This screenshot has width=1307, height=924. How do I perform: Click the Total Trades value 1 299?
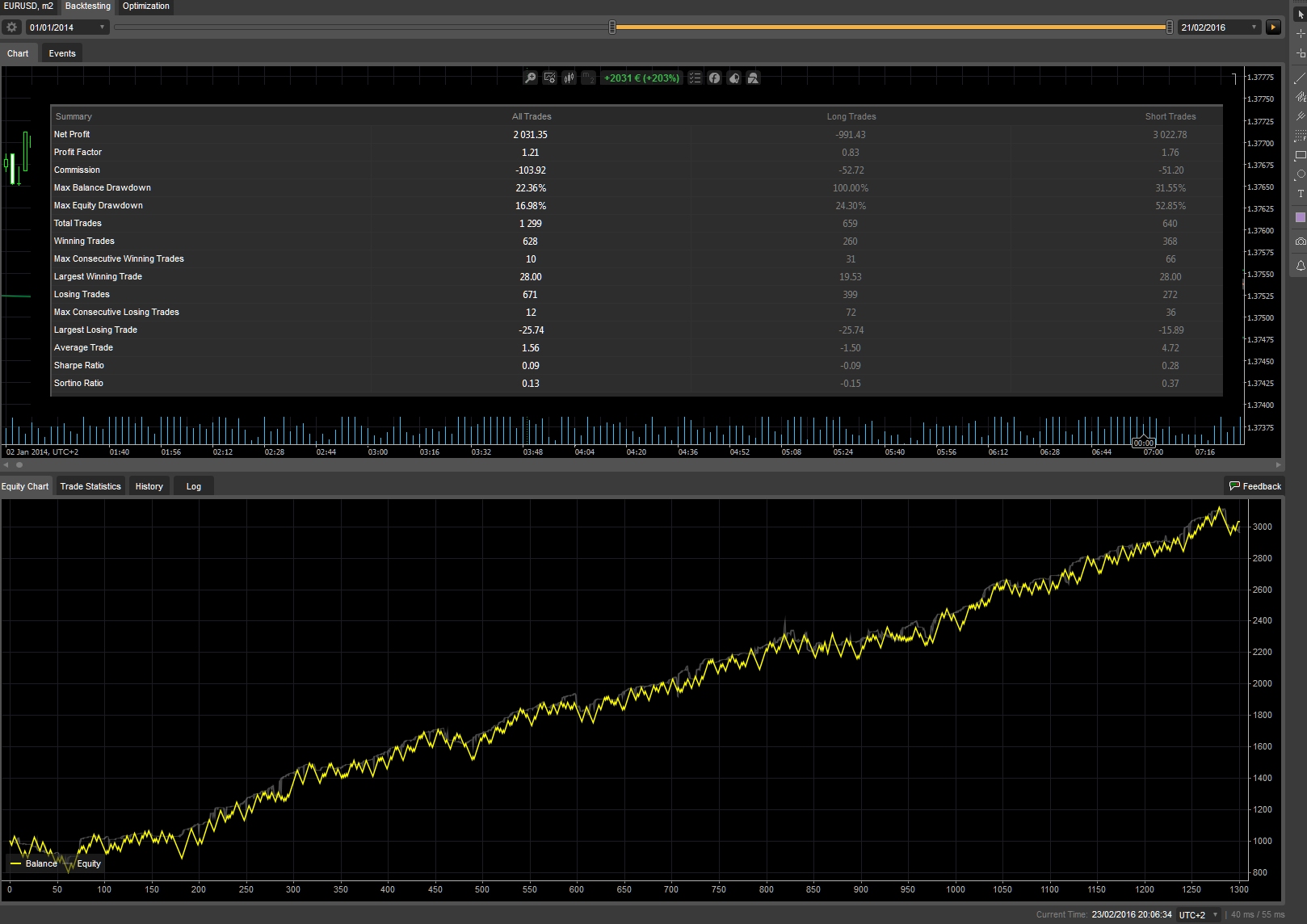click(531, 223)
